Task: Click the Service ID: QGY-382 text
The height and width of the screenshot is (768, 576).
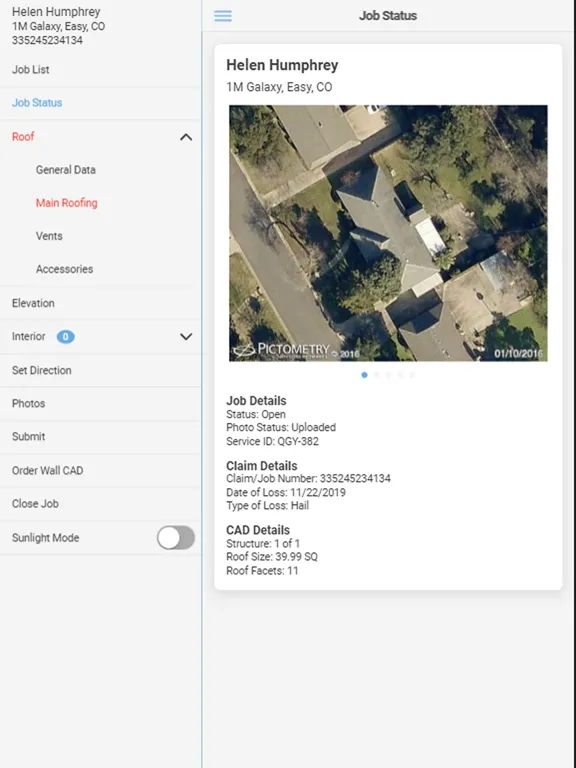Action: point(272,441)
